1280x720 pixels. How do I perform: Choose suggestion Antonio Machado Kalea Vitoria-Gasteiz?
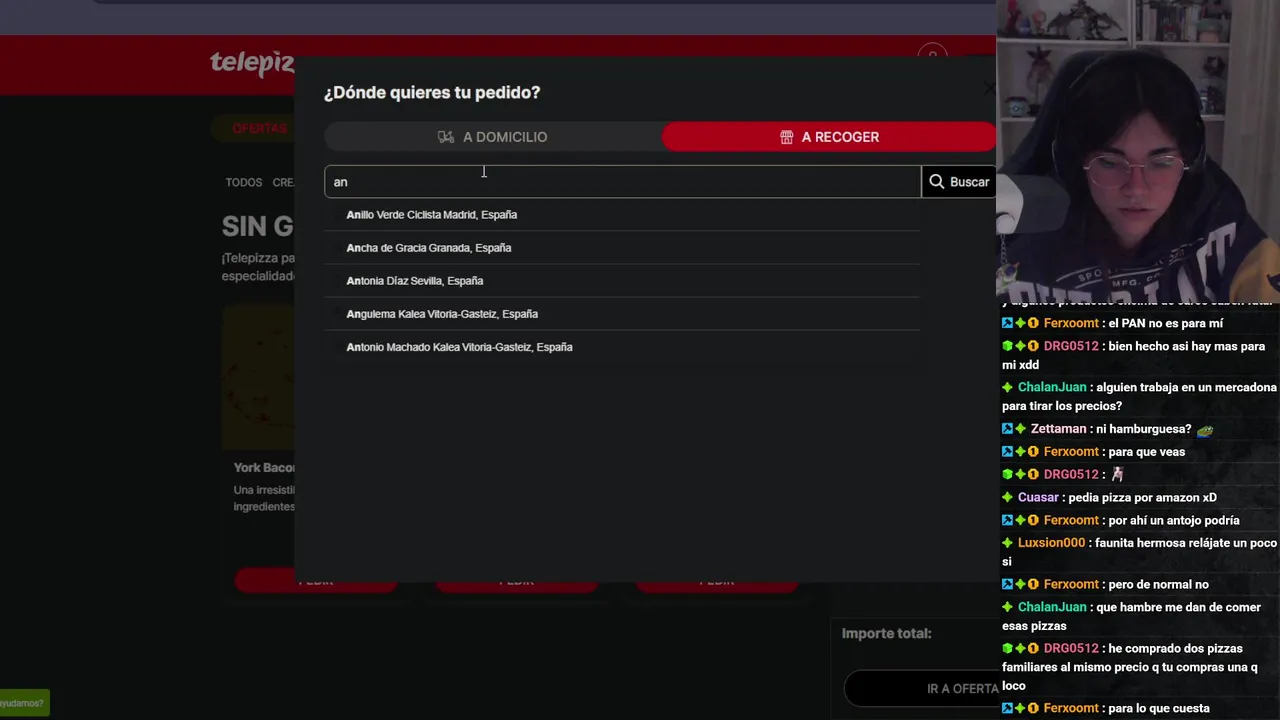(621, 347)
